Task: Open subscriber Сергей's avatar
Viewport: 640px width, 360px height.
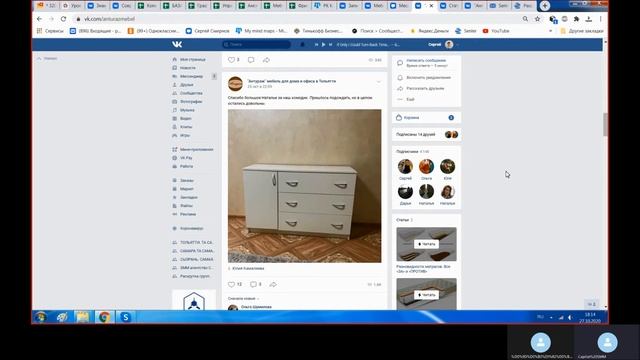Action: 405,167
